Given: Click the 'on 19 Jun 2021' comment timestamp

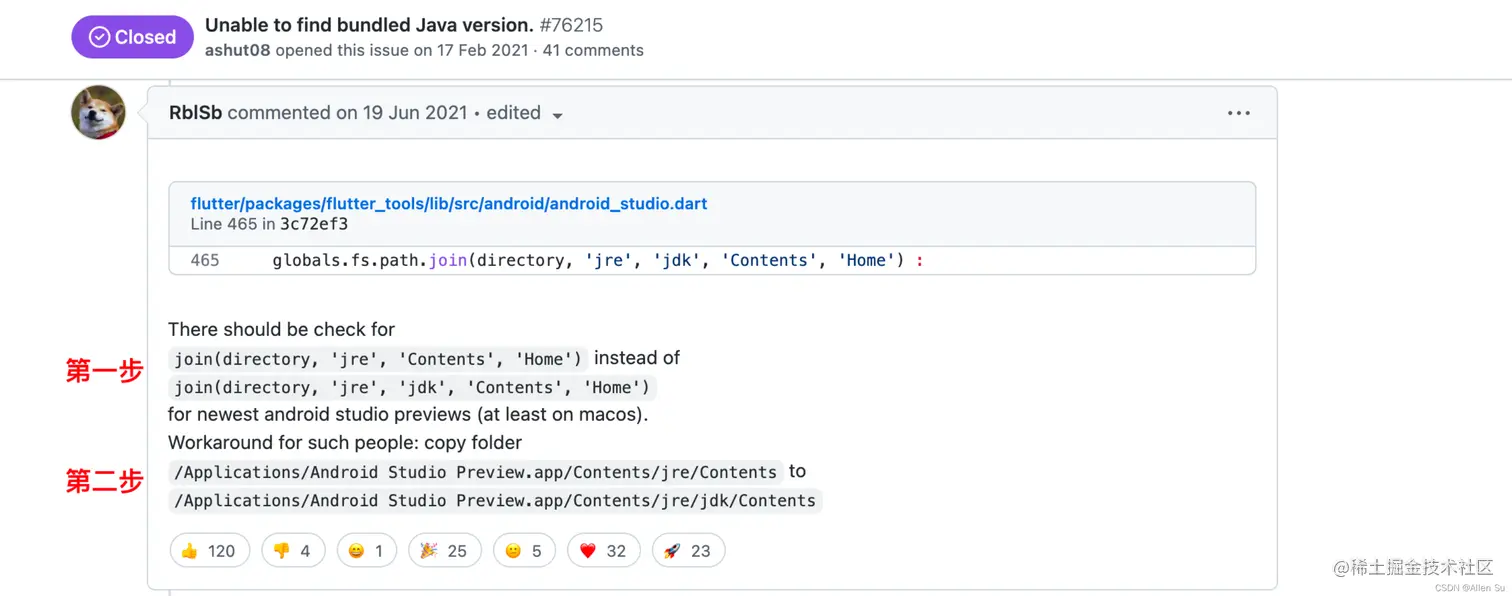Looking at the screenshot, I should tap(401, 113).
